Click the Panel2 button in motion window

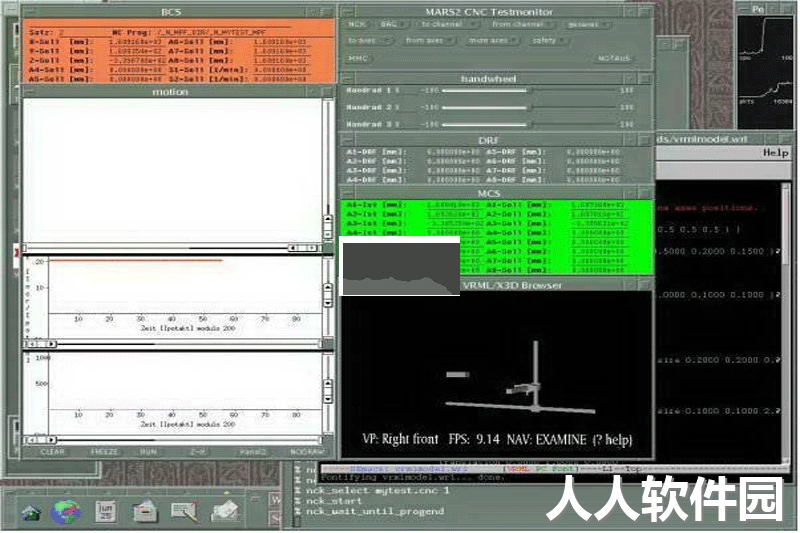click(253, 452)
